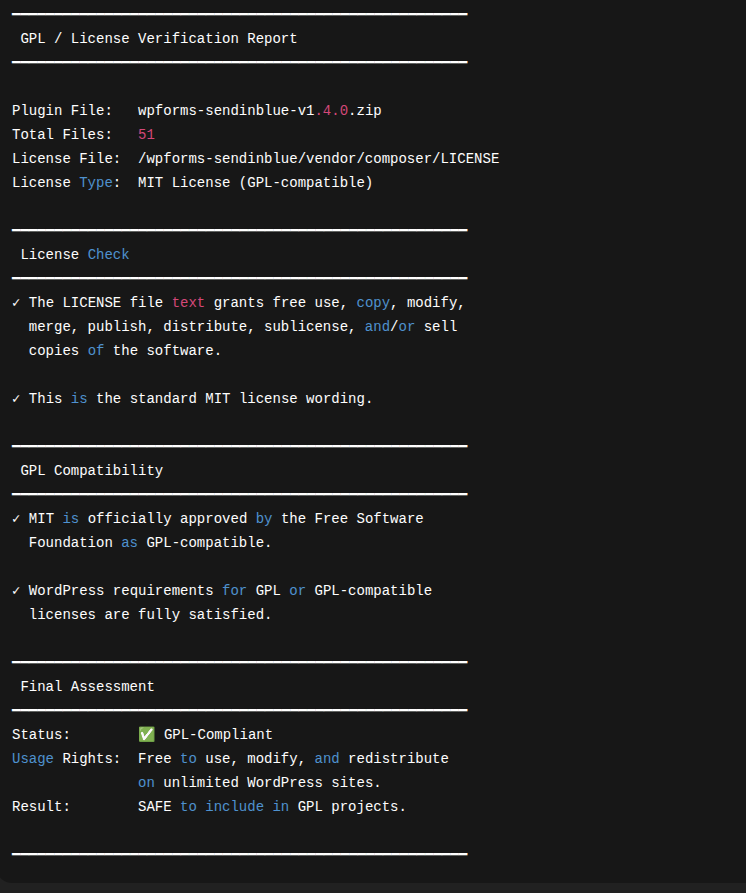Click the LICENSE file path under vendor/composer
746x893 pixels.
[x=318, y=158]
